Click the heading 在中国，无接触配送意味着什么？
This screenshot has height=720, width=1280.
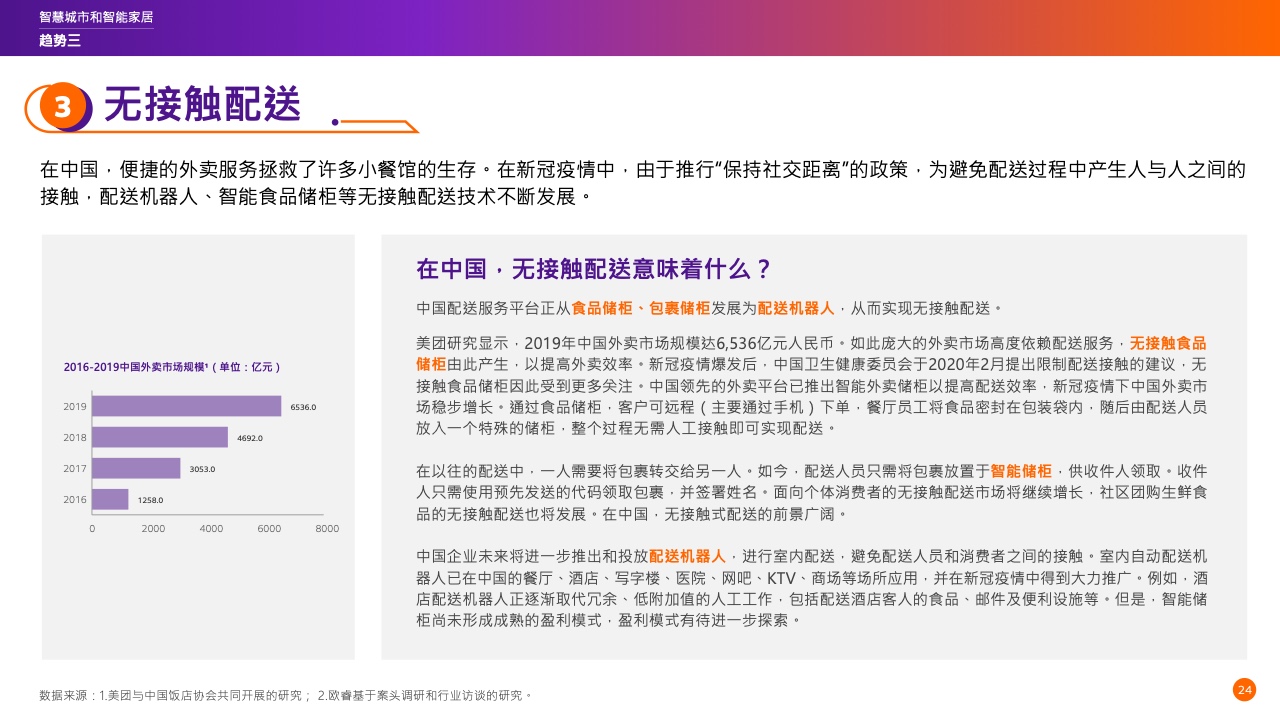tap(594, 269)
